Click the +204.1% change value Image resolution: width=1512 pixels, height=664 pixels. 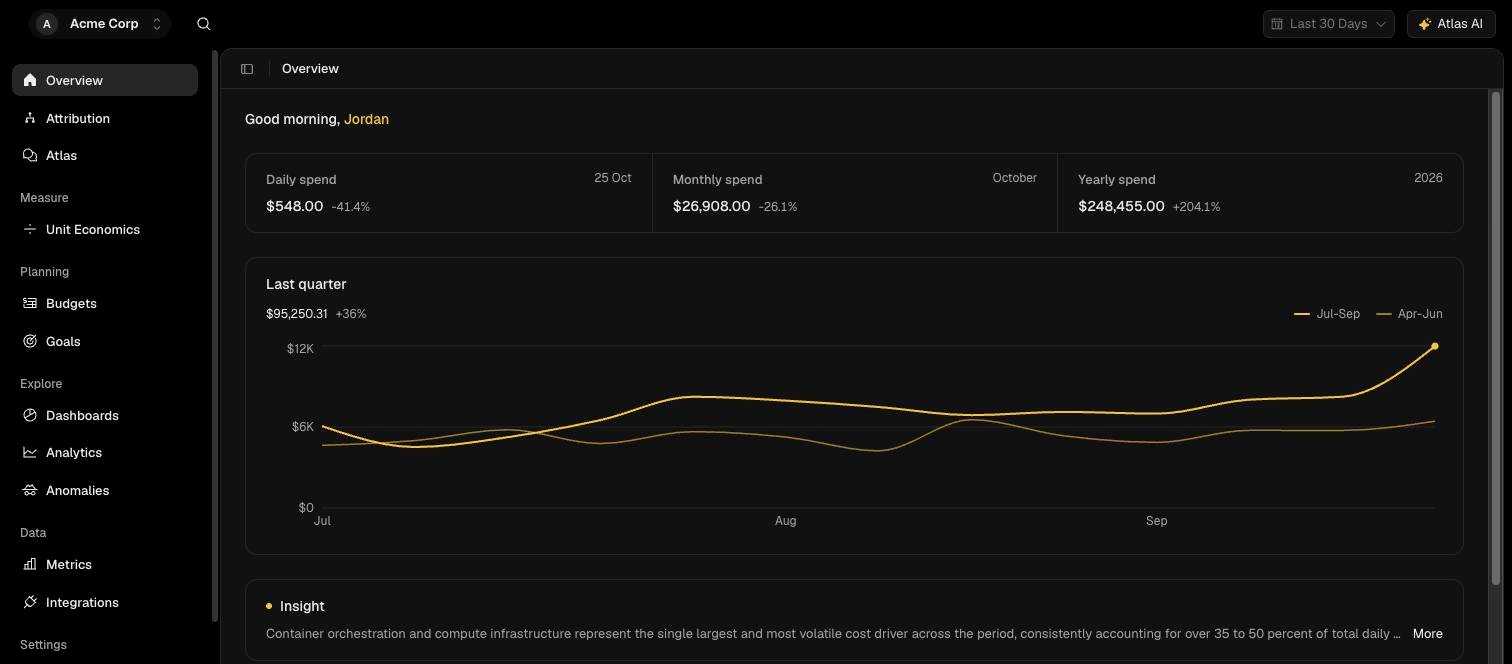pyautogui.click(x=1196, y=207)
